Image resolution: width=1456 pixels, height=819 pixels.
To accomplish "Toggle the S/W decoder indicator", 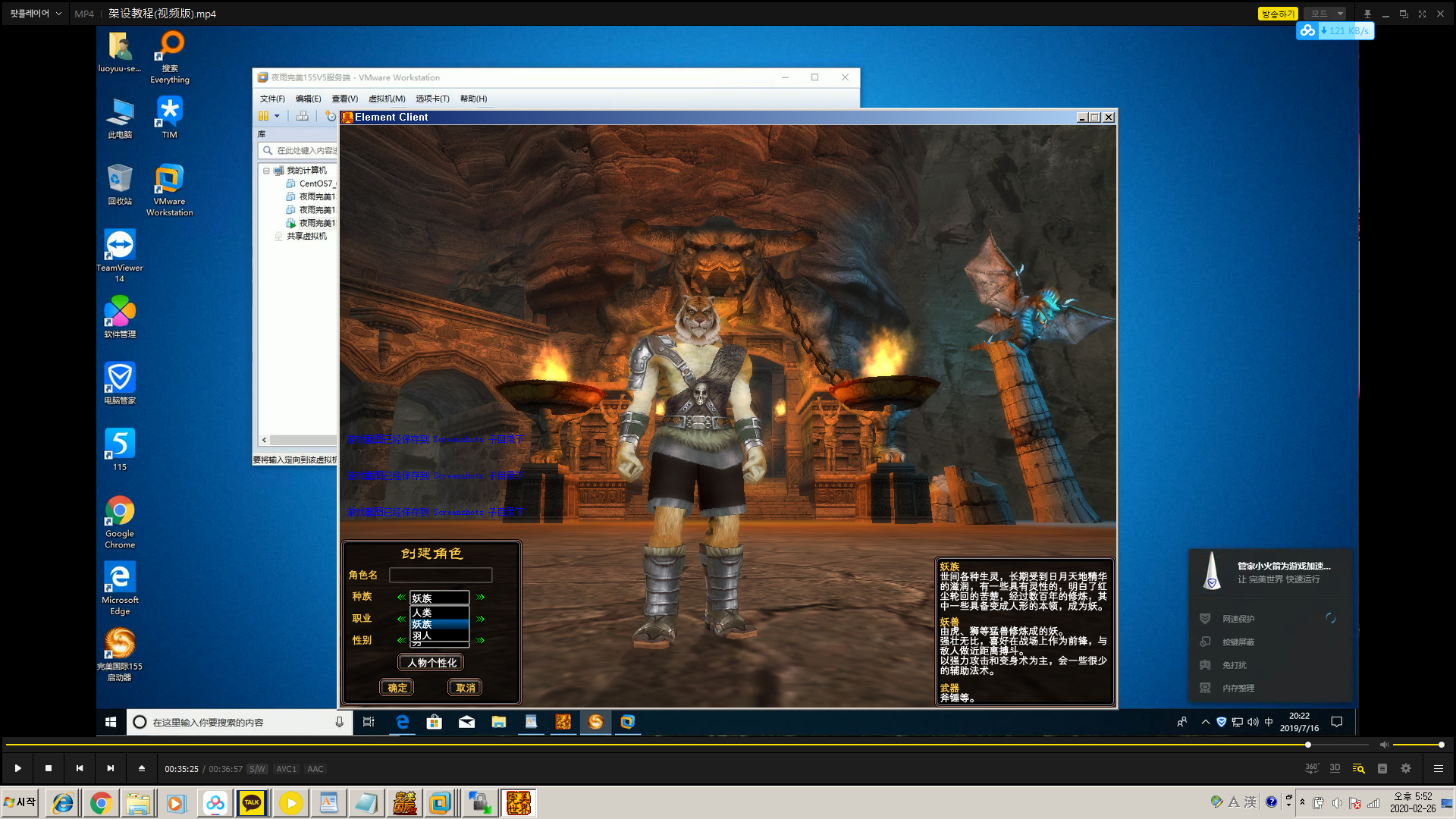I will click(x=257, y=769).
